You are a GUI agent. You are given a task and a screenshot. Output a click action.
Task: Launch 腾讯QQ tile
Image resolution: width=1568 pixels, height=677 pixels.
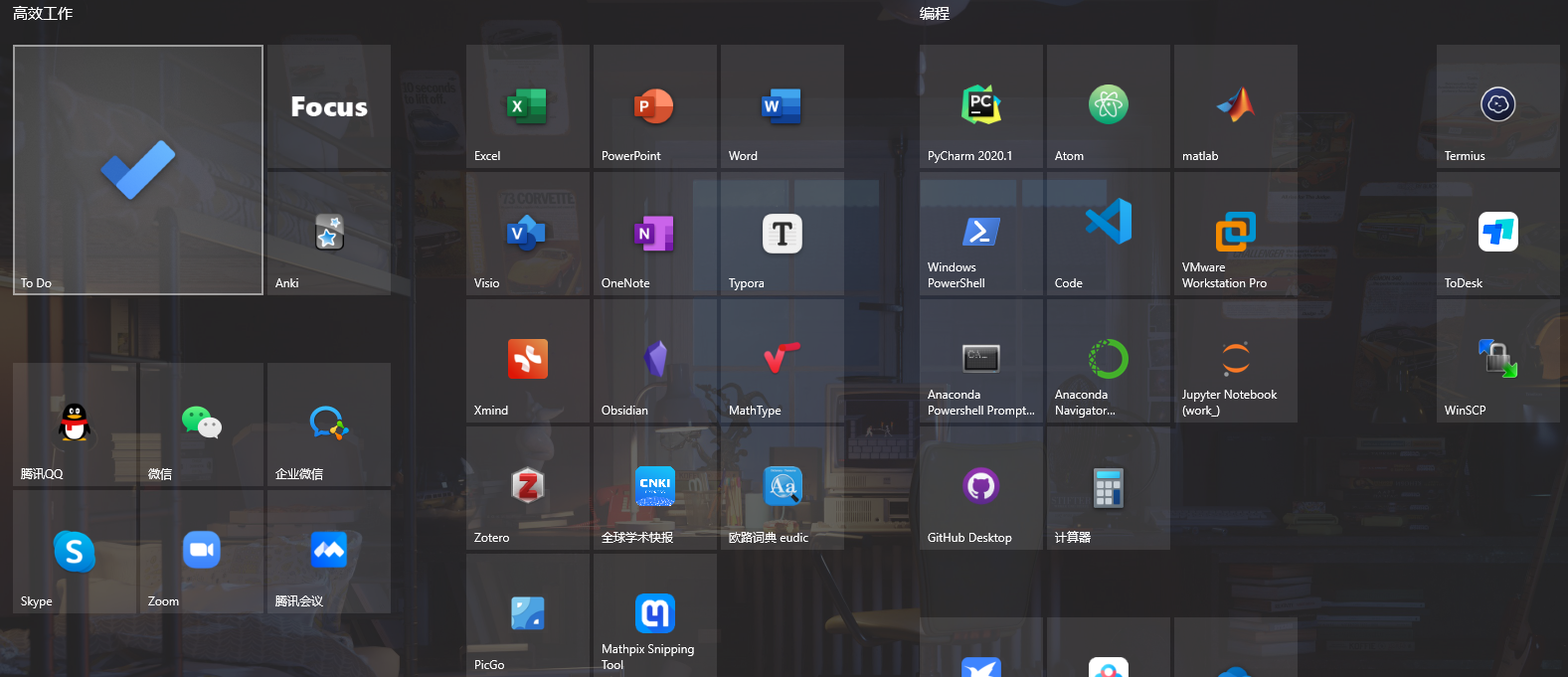pyautogui.click(x=75, y=424)
